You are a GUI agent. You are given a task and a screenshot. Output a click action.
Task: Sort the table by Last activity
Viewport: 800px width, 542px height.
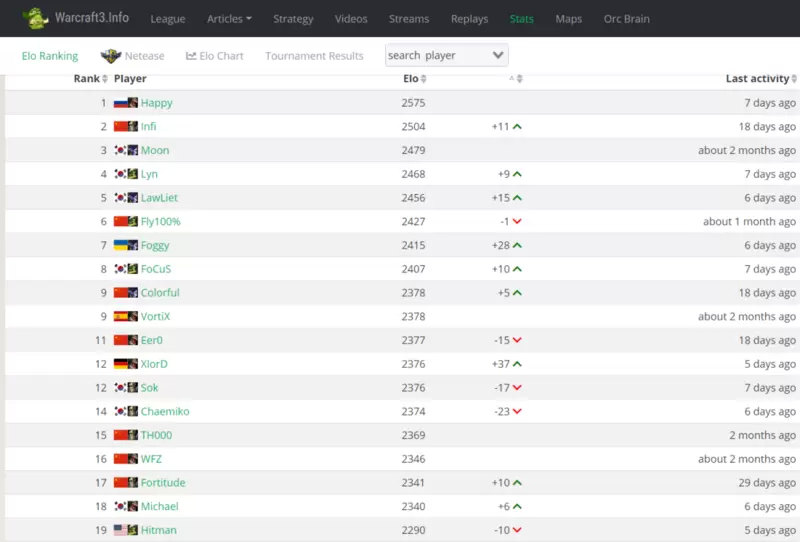pos(760,79)
